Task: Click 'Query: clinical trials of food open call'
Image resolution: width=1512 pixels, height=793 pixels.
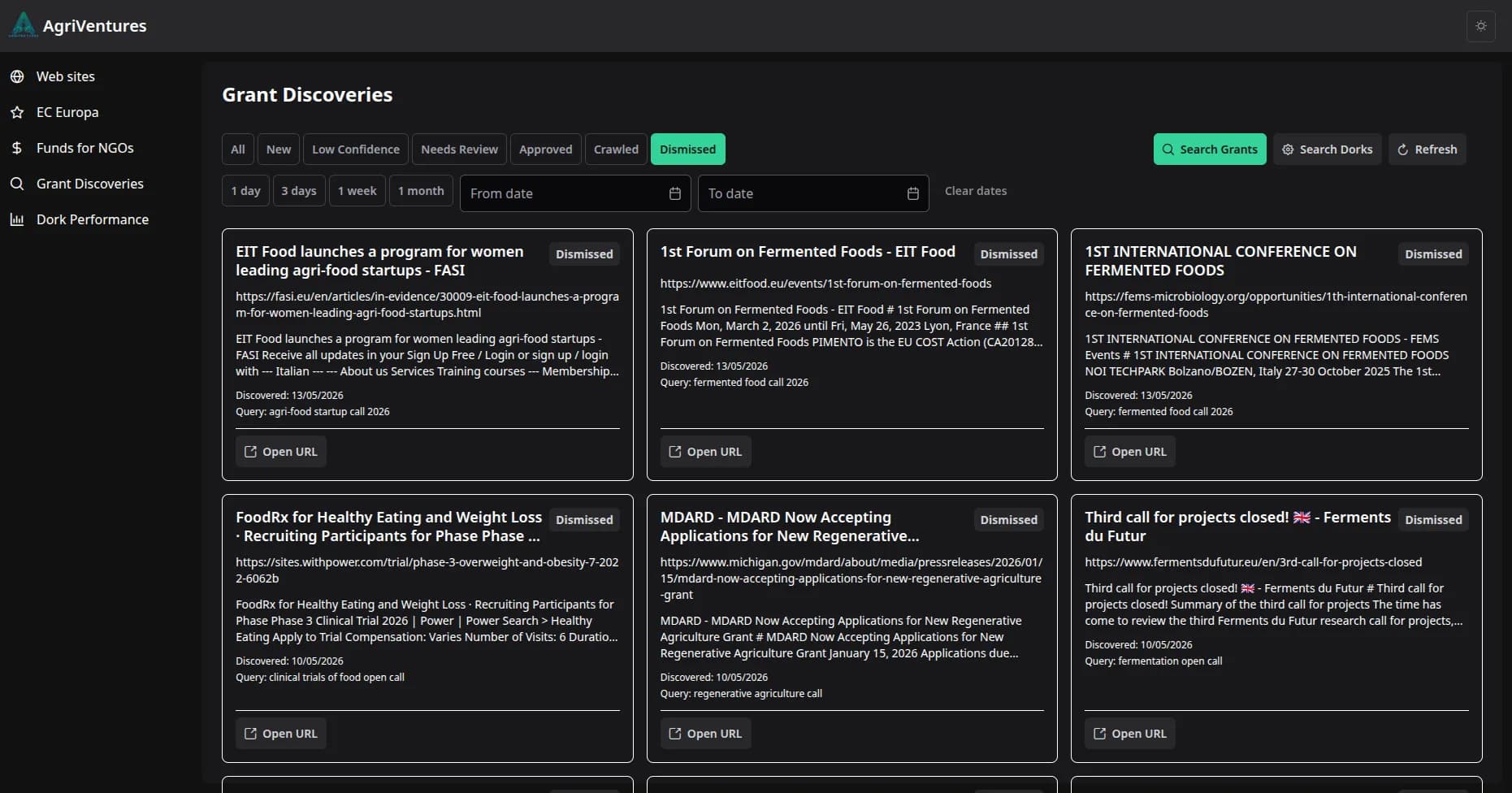Action: (x=320, y=678)
